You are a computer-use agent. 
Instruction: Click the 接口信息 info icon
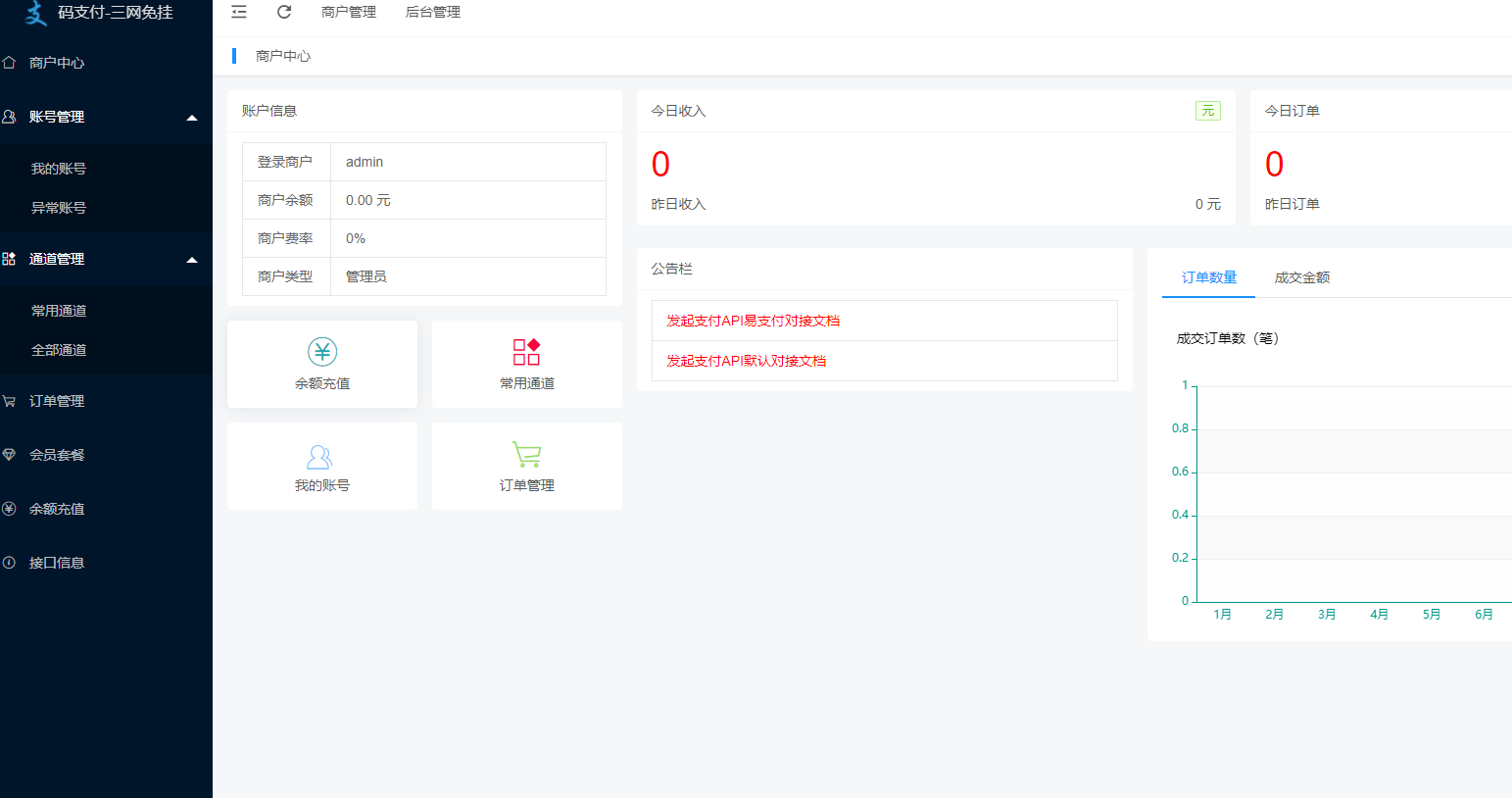click(x=9, y=563)
